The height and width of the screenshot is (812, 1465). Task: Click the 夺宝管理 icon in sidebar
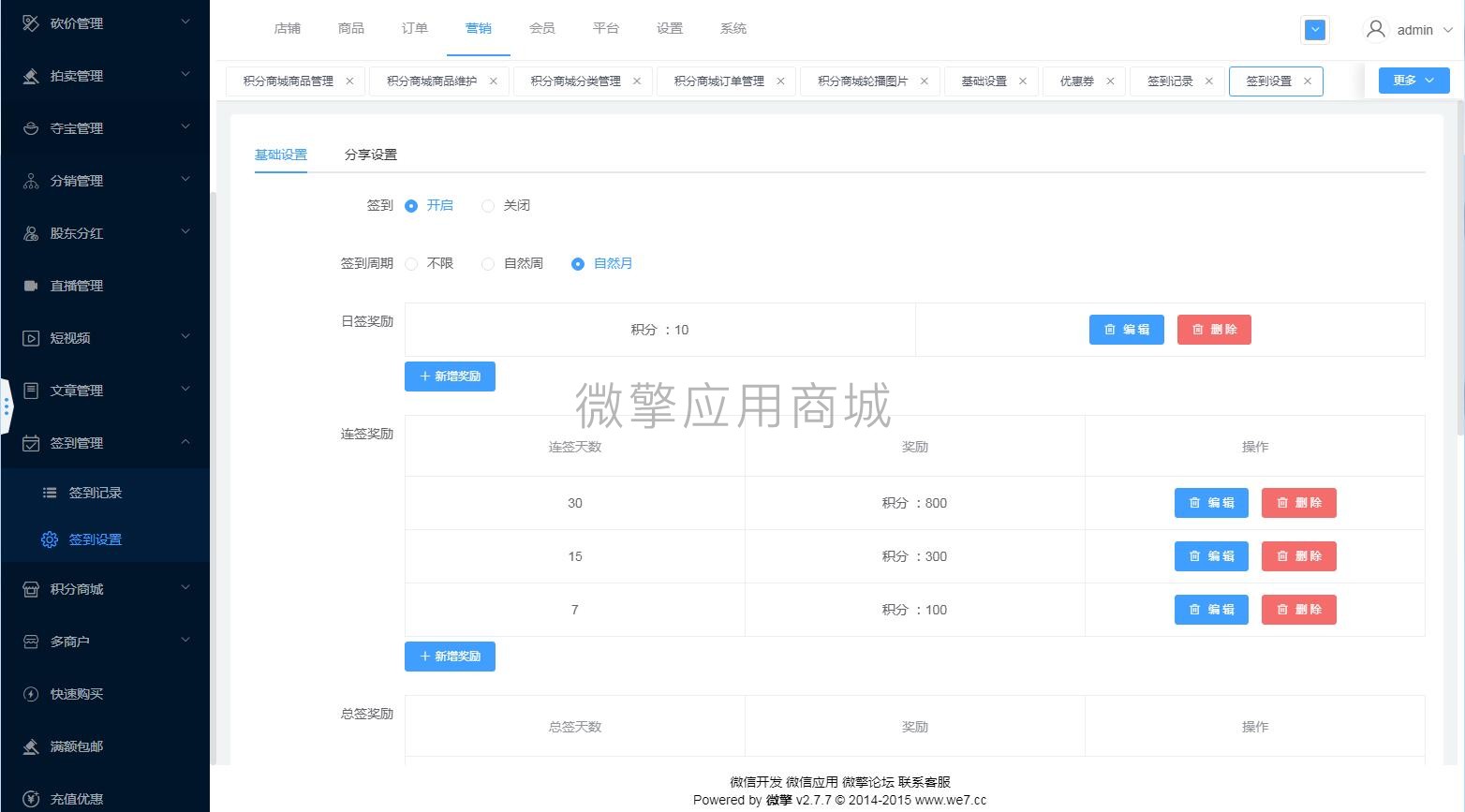click(31, 128)
